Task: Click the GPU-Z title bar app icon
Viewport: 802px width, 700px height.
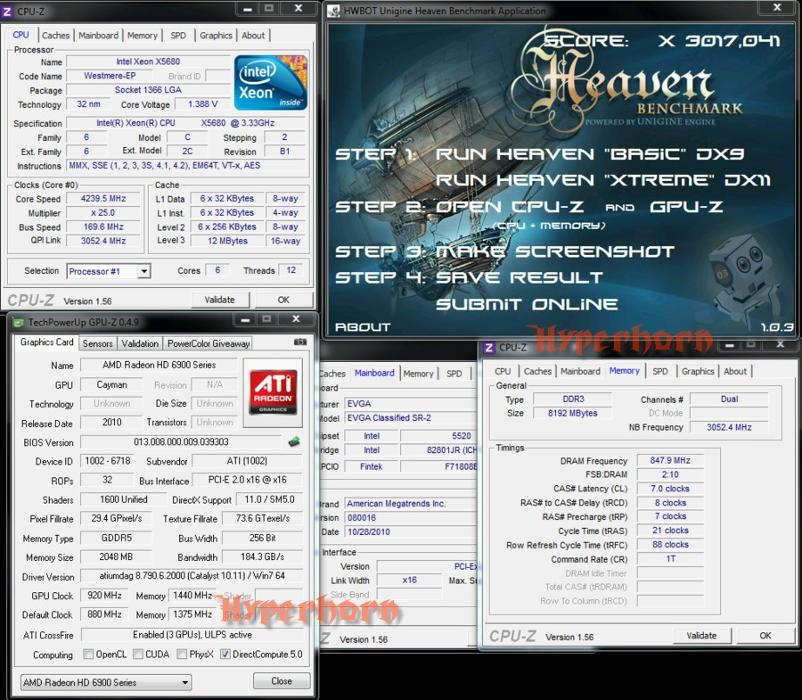Action: pyautogui.click(x=18, y=323)
